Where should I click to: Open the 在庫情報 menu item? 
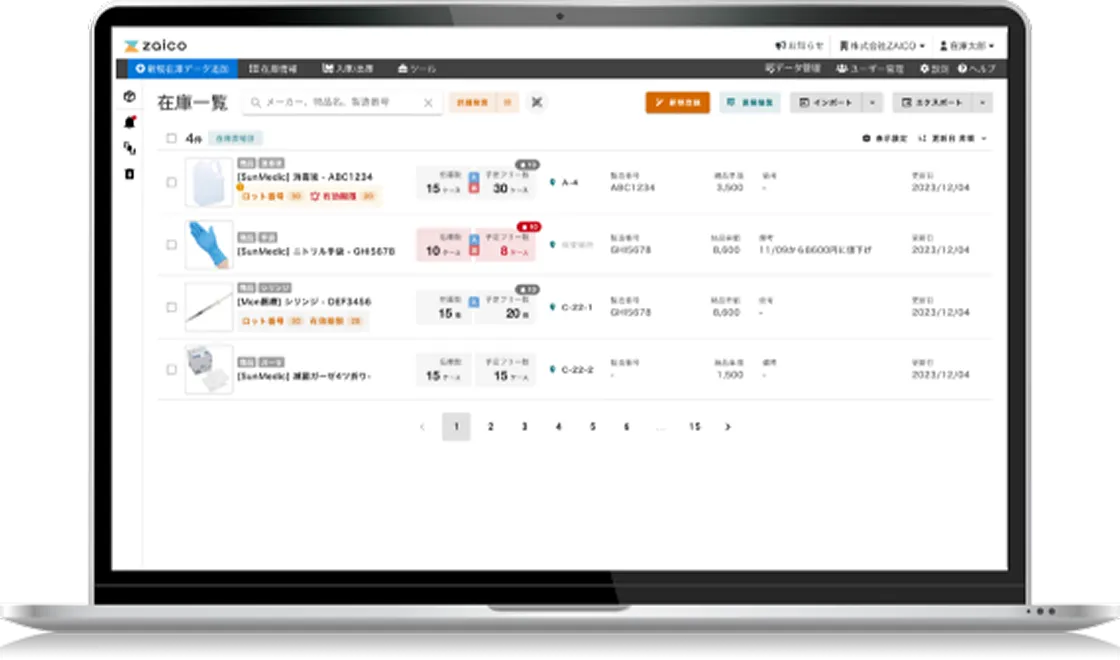pyautogui.click(x=275, y=69)
